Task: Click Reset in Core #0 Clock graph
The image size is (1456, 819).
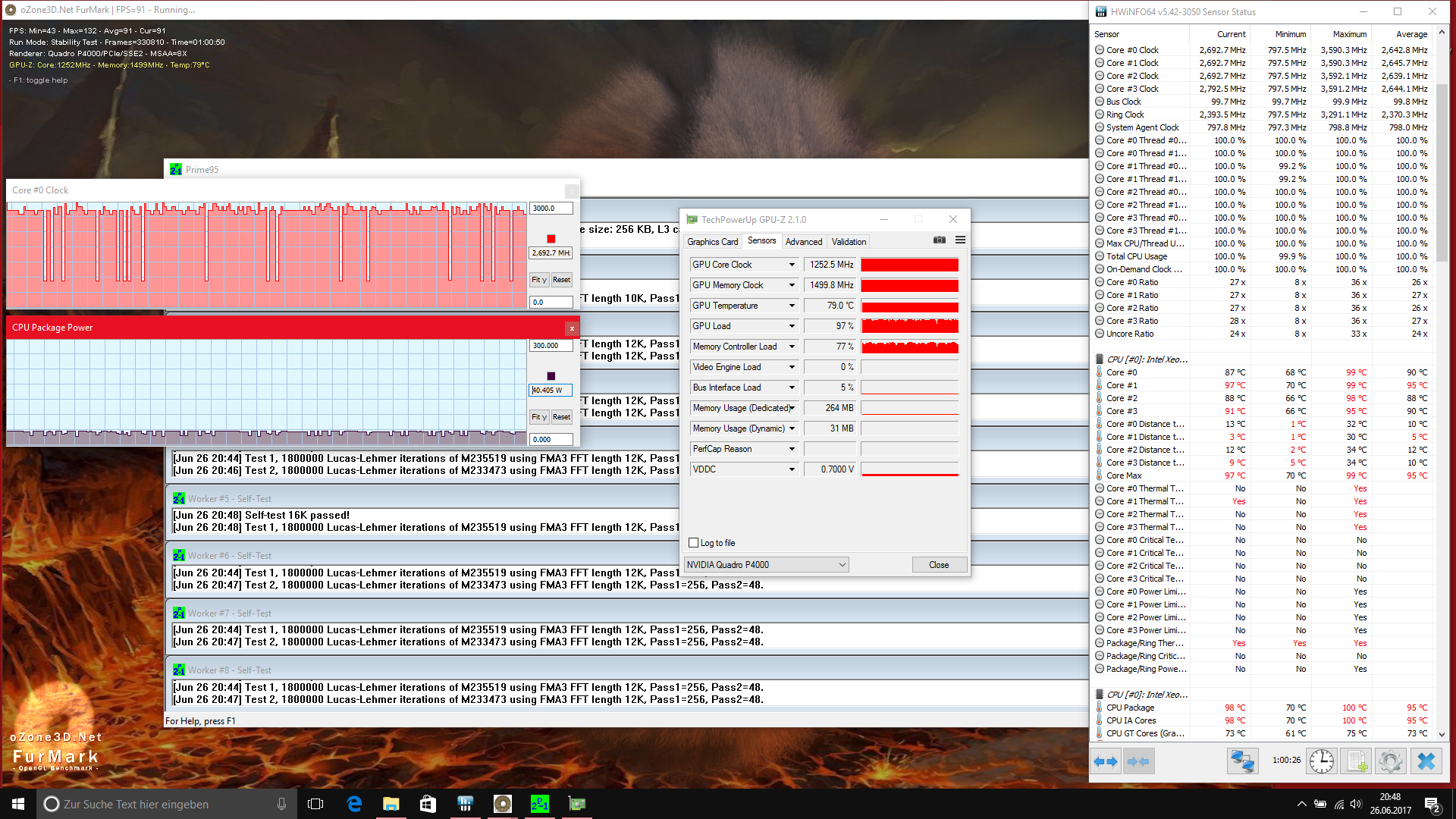Action: [561, 280]
